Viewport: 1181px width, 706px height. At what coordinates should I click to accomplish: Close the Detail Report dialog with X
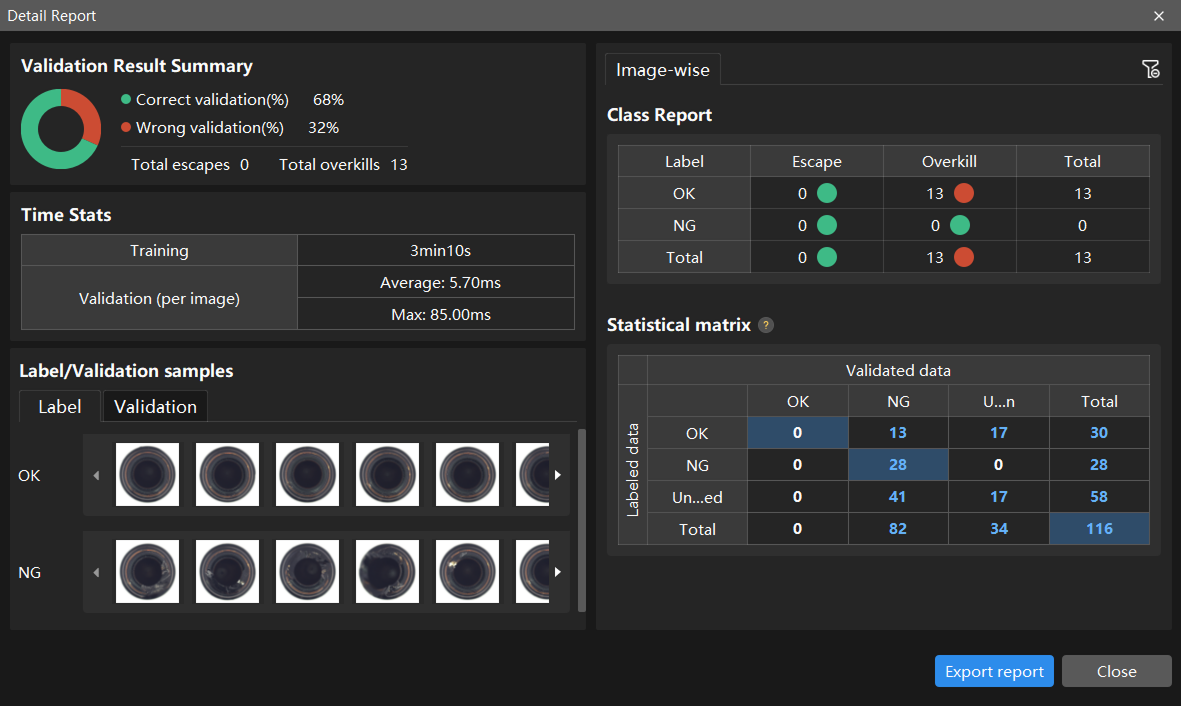tap(1159, 16)
